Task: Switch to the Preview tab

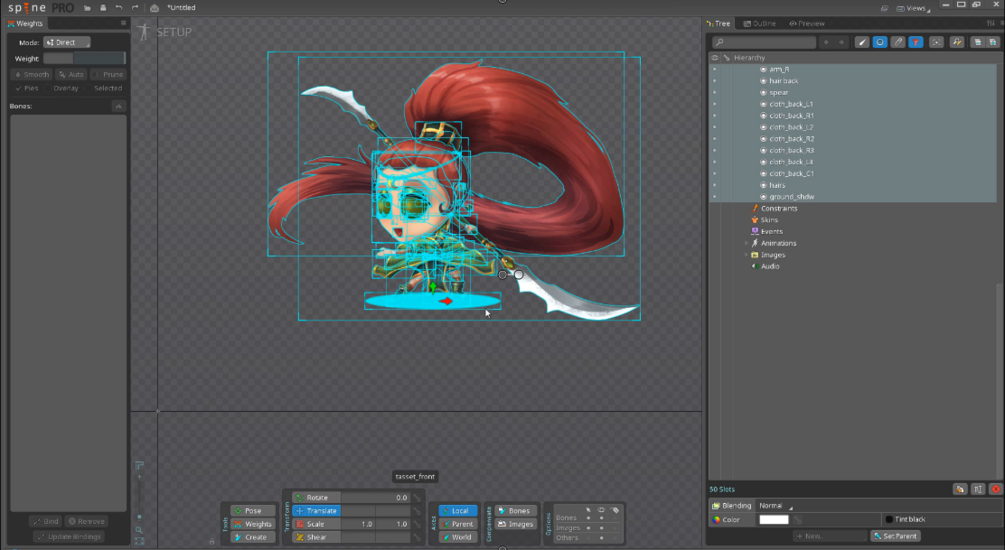Action: 807,24
